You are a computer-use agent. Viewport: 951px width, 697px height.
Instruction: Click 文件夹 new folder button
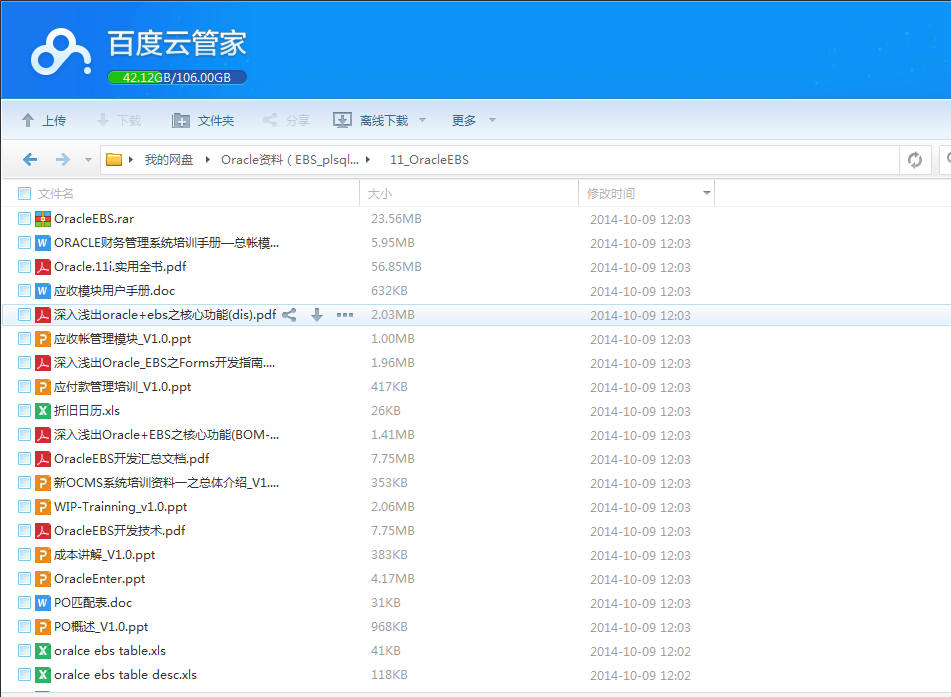tap(203, 120)
